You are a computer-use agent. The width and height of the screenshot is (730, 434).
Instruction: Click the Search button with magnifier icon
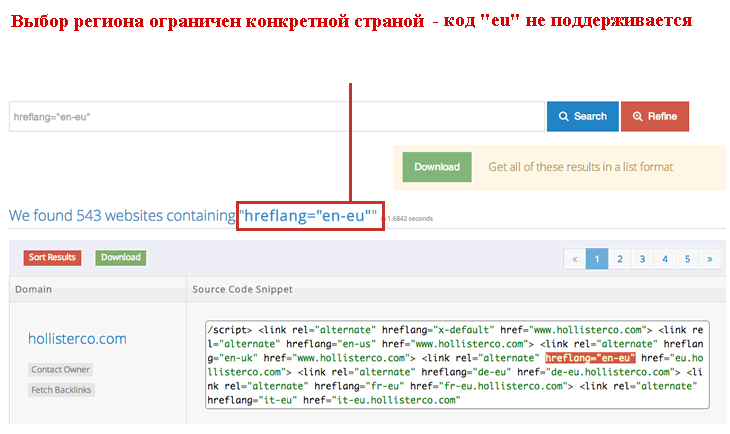[582, 116]
